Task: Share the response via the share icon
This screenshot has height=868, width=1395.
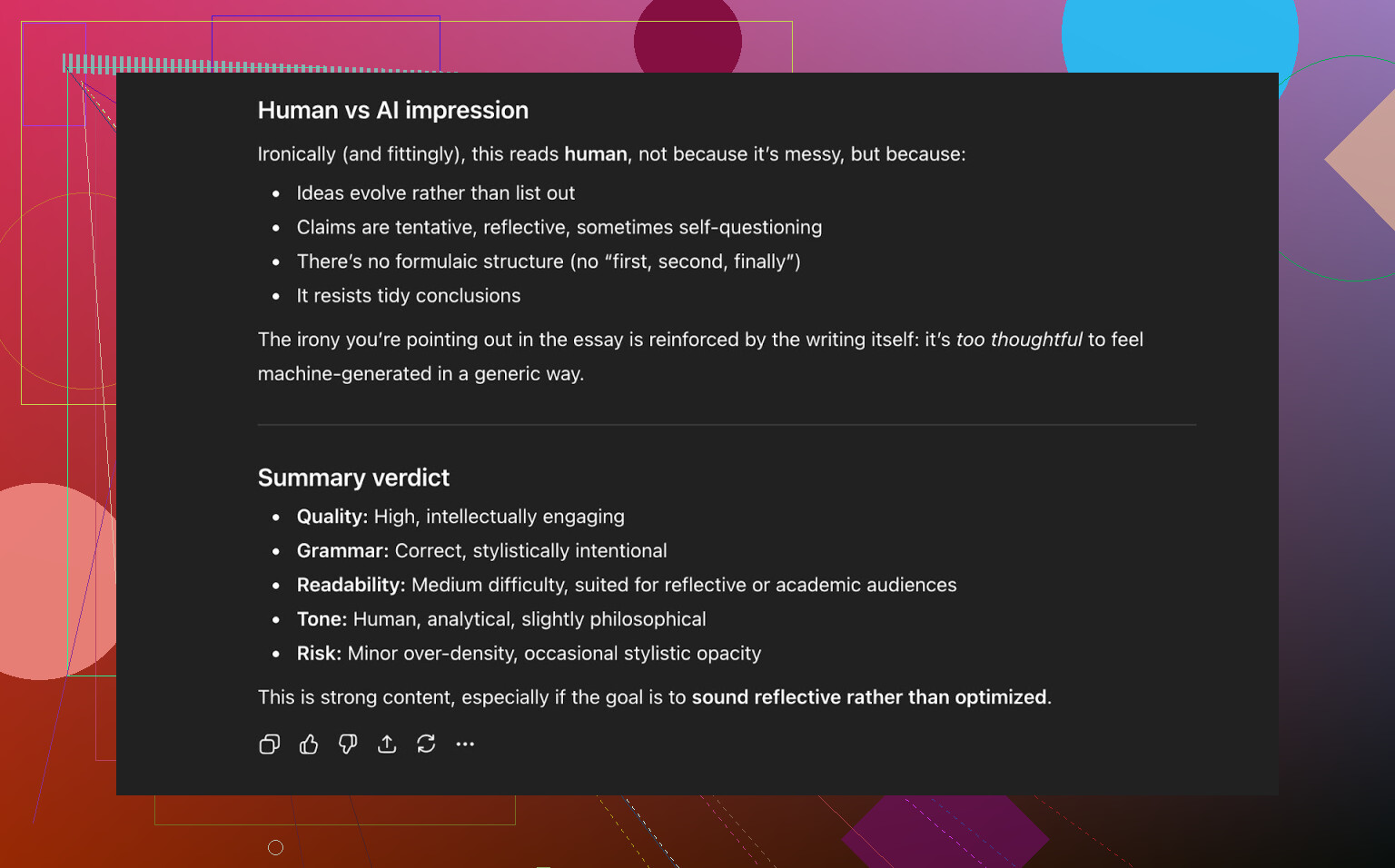Action: tap(387, 745)
